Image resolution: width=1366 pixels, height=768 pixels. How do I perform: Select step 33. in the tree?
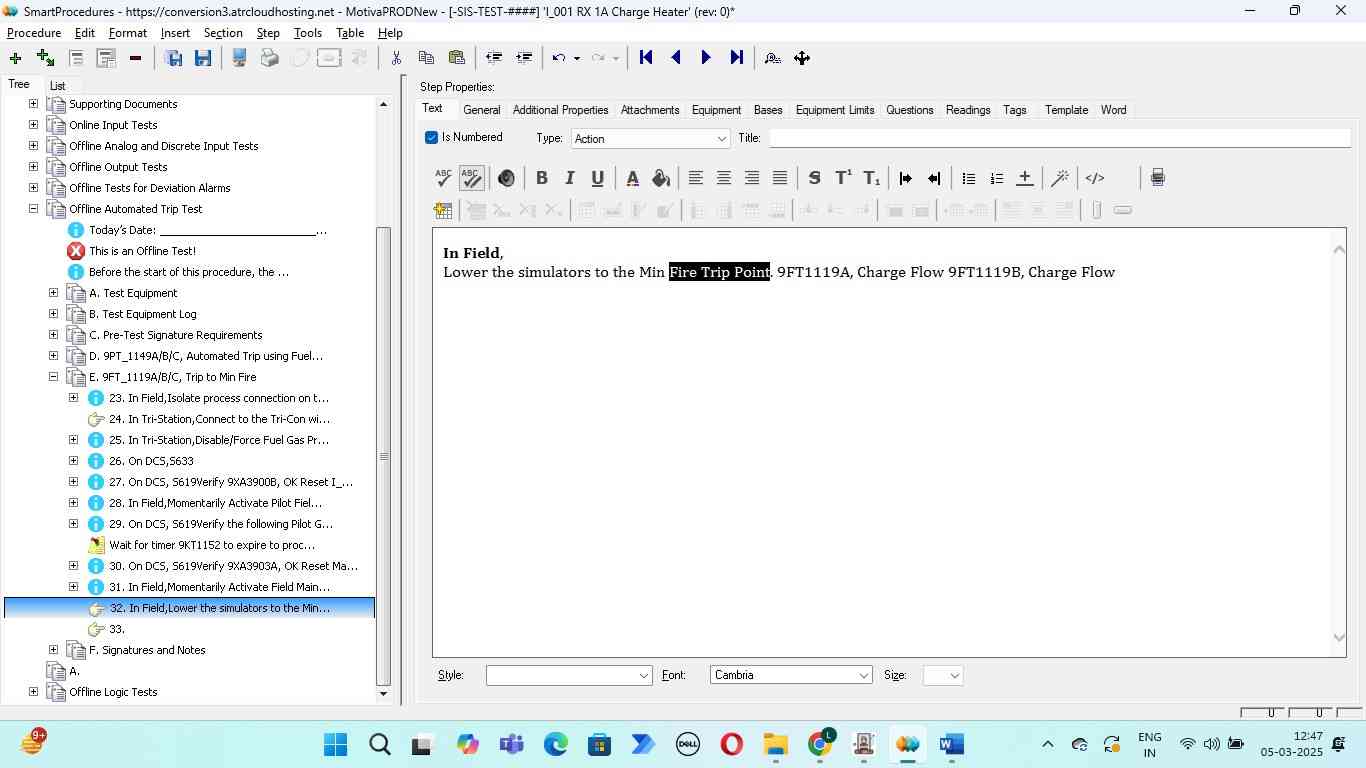(117, 629)
